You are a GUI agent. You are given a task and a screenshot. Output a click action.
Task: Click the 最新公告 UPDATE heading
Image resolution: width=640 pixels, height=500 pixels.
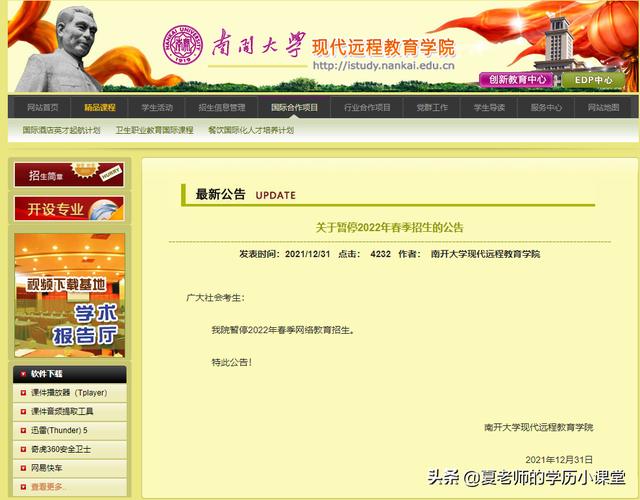(245, 194)
